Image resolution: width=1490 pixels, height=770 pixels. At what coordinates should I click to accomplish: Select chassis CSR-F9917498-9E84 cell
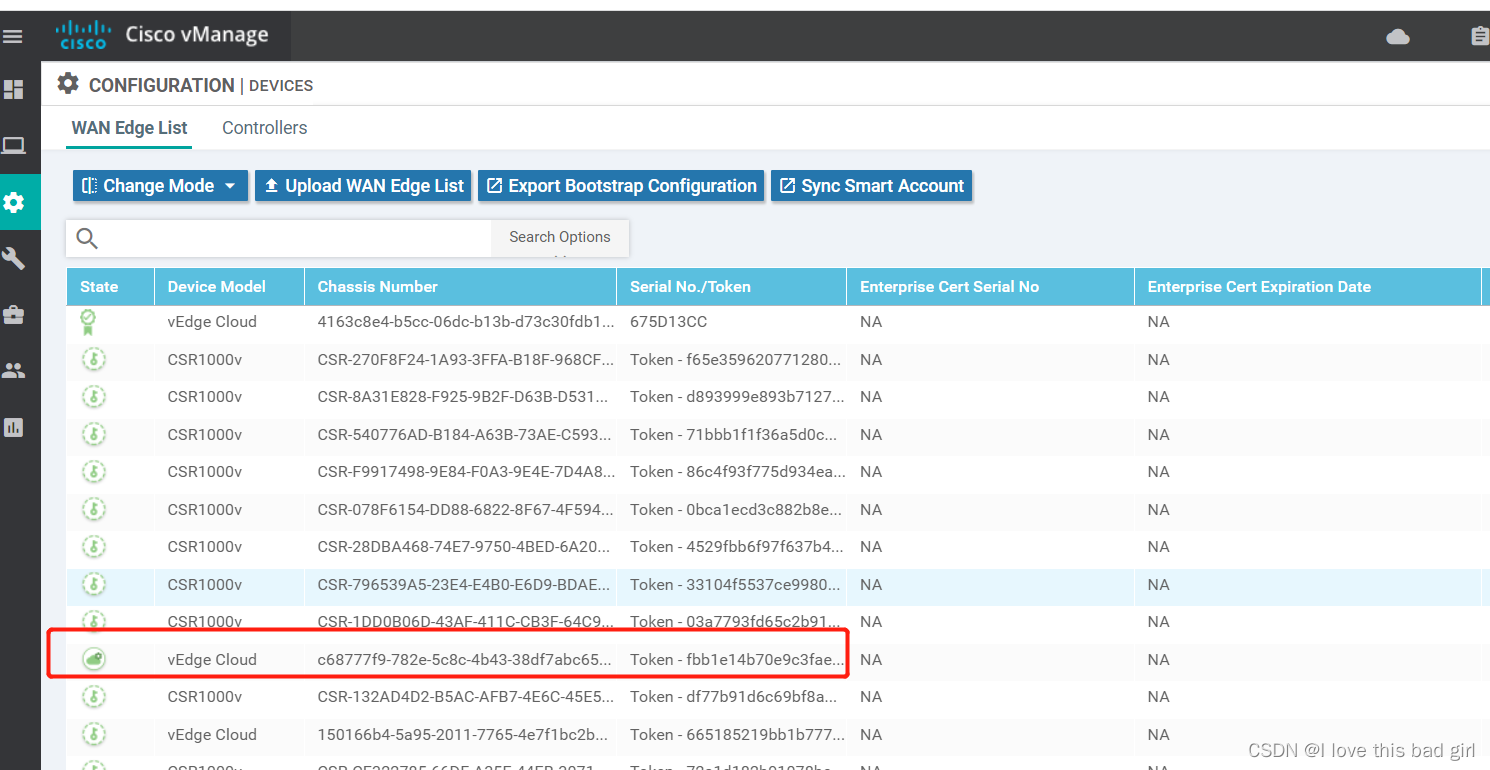[460, 472]
